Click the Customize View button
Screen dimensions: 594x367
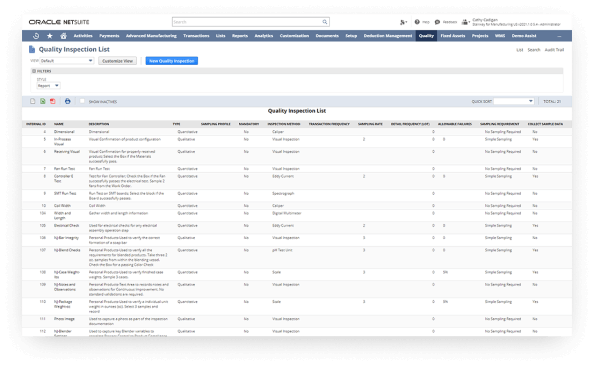[117, 61]
